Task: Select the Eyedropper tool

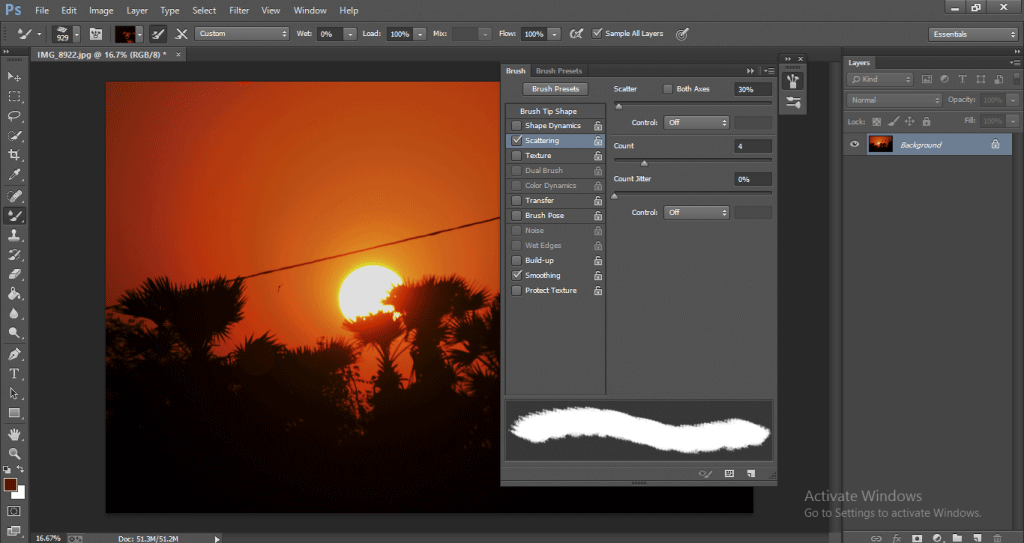Action: pyautogui.click(x=14, y=175)
